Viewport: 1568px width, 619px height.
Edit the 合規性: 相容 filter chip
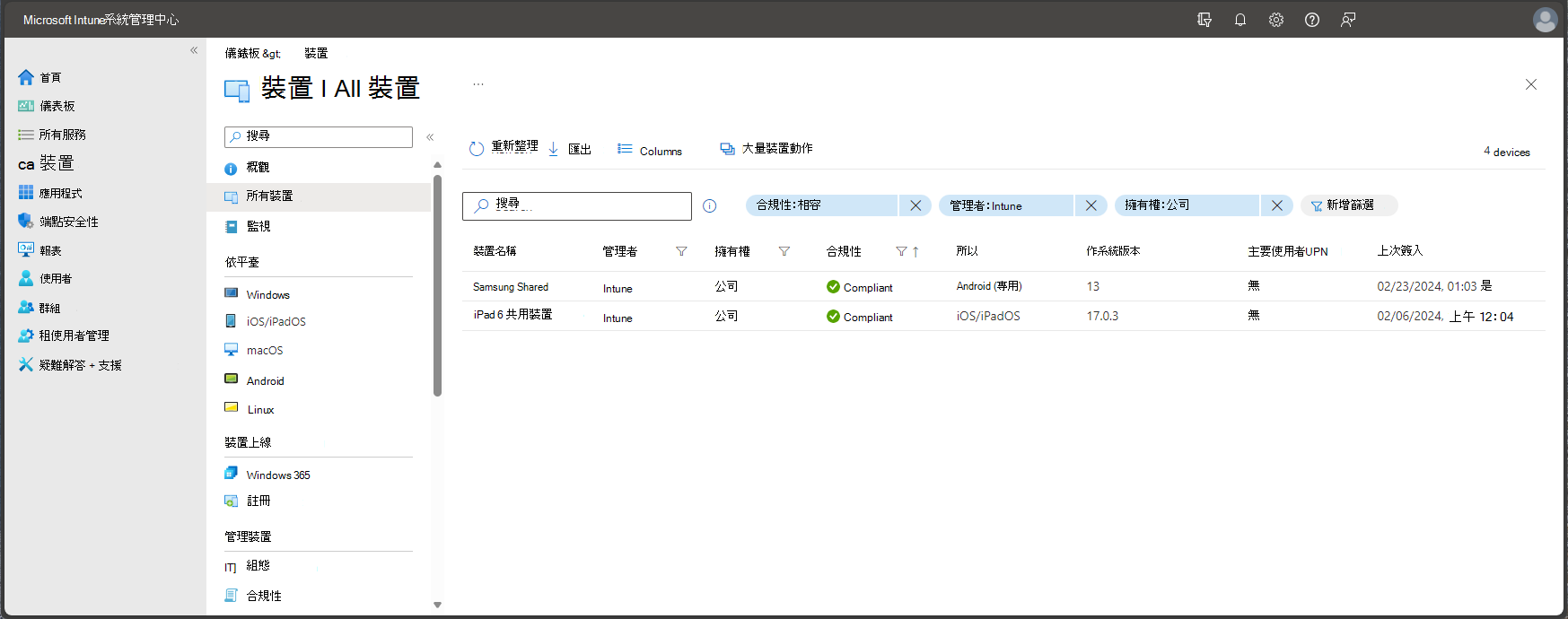pyautogui.click(x=821, y=205)
